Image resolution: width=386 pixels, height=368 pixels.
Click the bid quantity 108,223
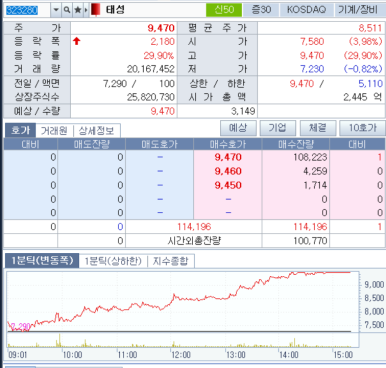(x=310, y=157)
